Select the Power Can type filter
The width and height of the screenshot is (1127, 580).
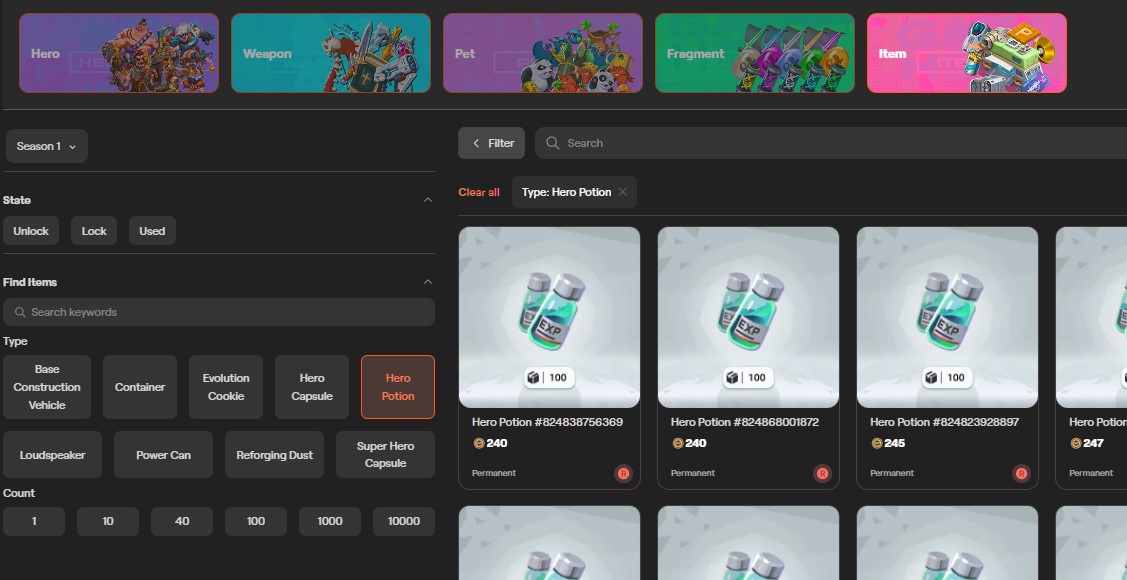(x=163, y=455)
